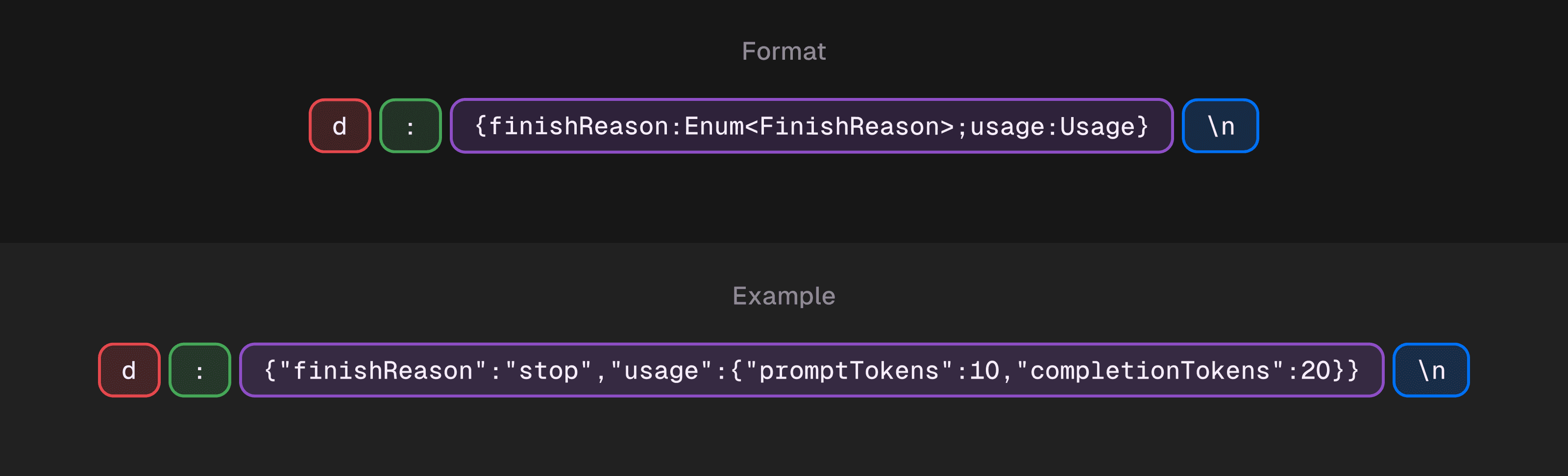Viewport: 1568px width, 476px height.
Task: Select the red 'd' box under Example
Action: (129, 370)
